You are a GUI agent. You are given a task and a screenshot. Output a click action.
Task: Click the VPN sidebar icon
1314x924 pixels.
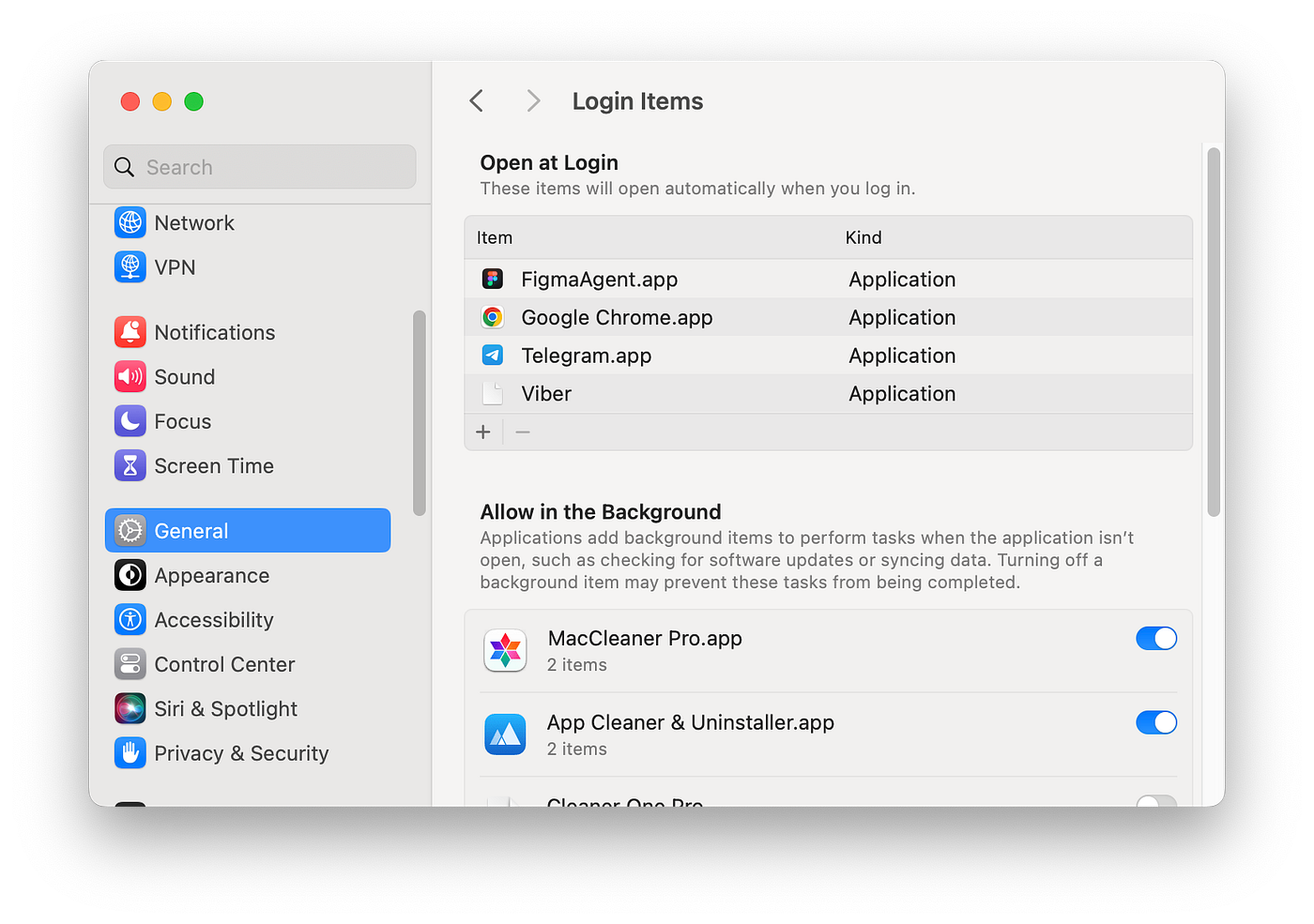click(x=130, y=266)
